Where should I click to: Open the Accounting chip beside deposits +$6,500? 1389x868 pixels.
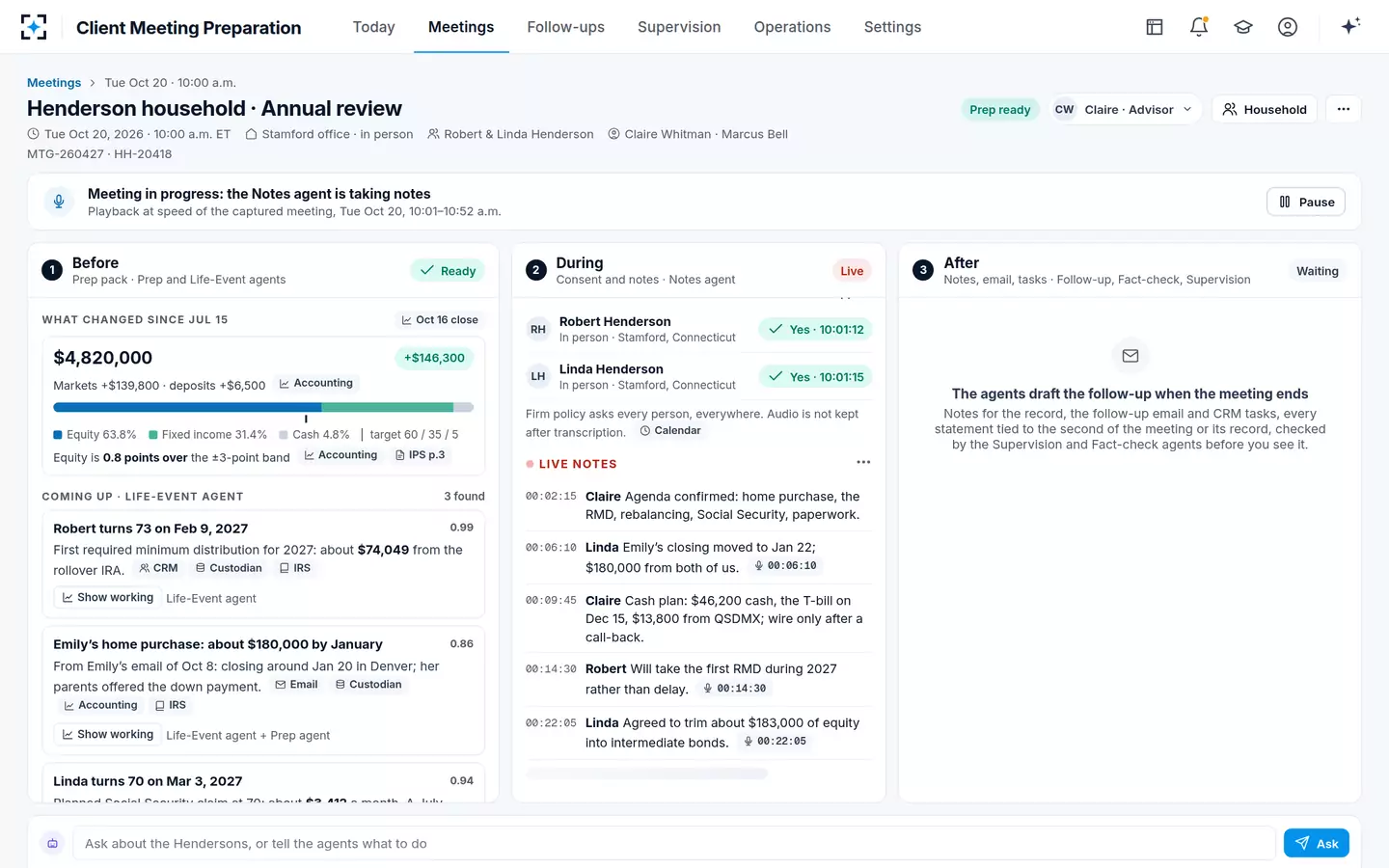click(316, 384)
